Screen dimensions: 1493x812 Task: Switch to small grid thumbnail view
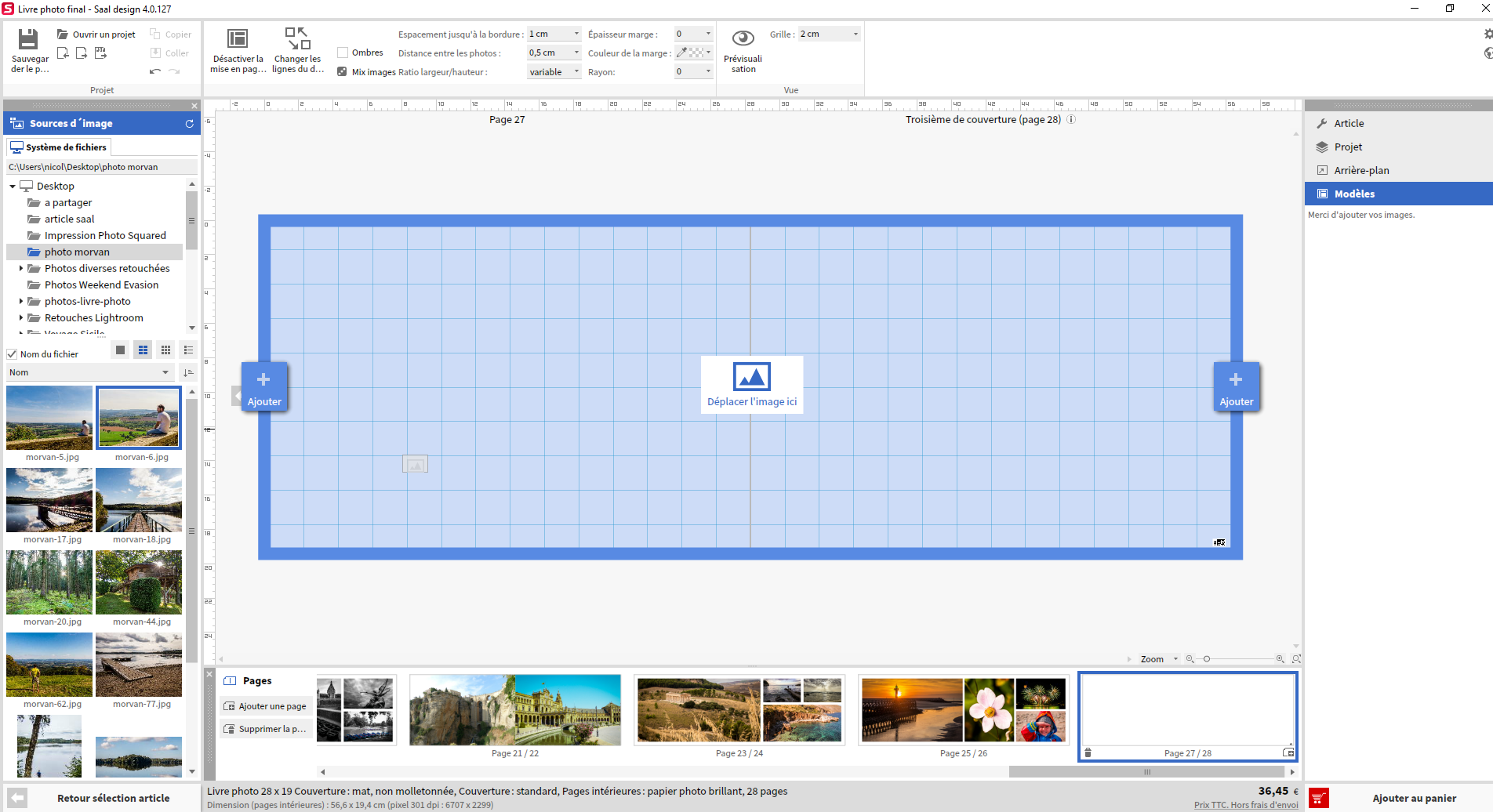(165, 350)
